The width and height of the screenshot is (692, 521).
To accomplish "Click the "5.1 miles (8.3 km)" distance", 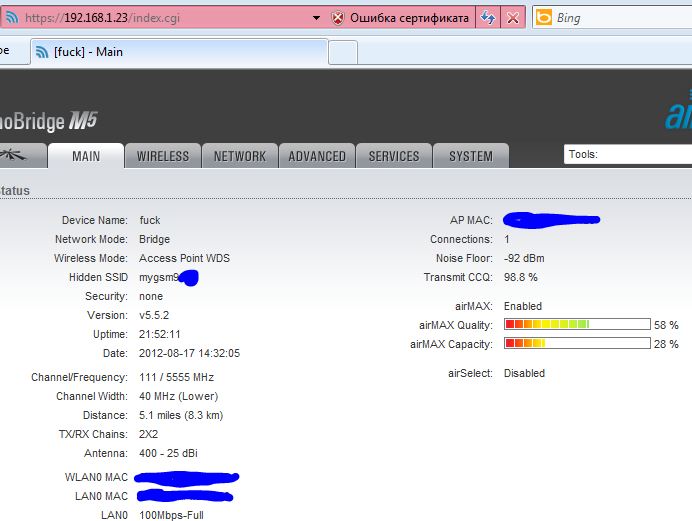I will 181,416.
